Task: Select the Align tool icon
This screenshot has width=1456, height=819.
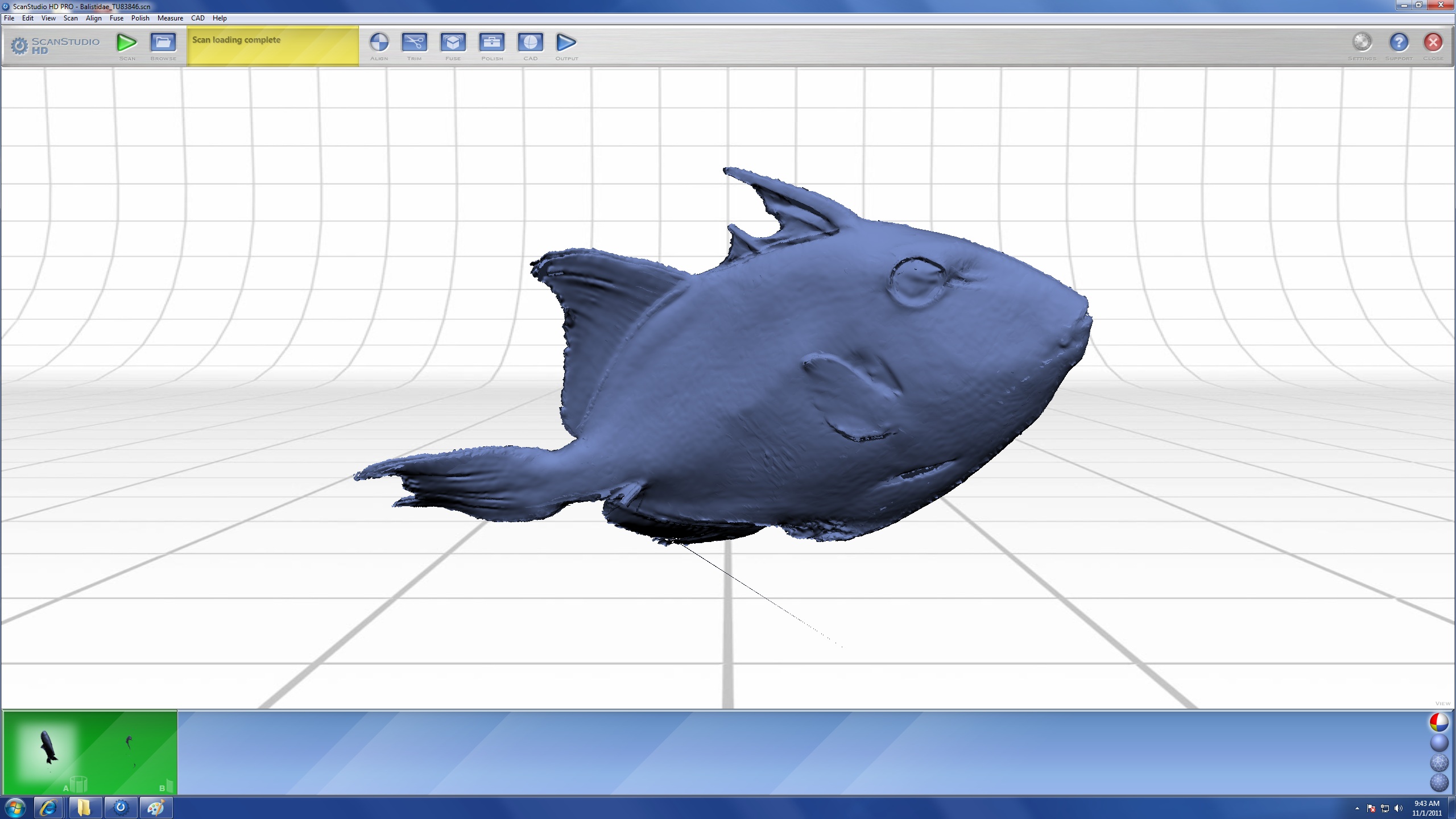Action: 379,43
